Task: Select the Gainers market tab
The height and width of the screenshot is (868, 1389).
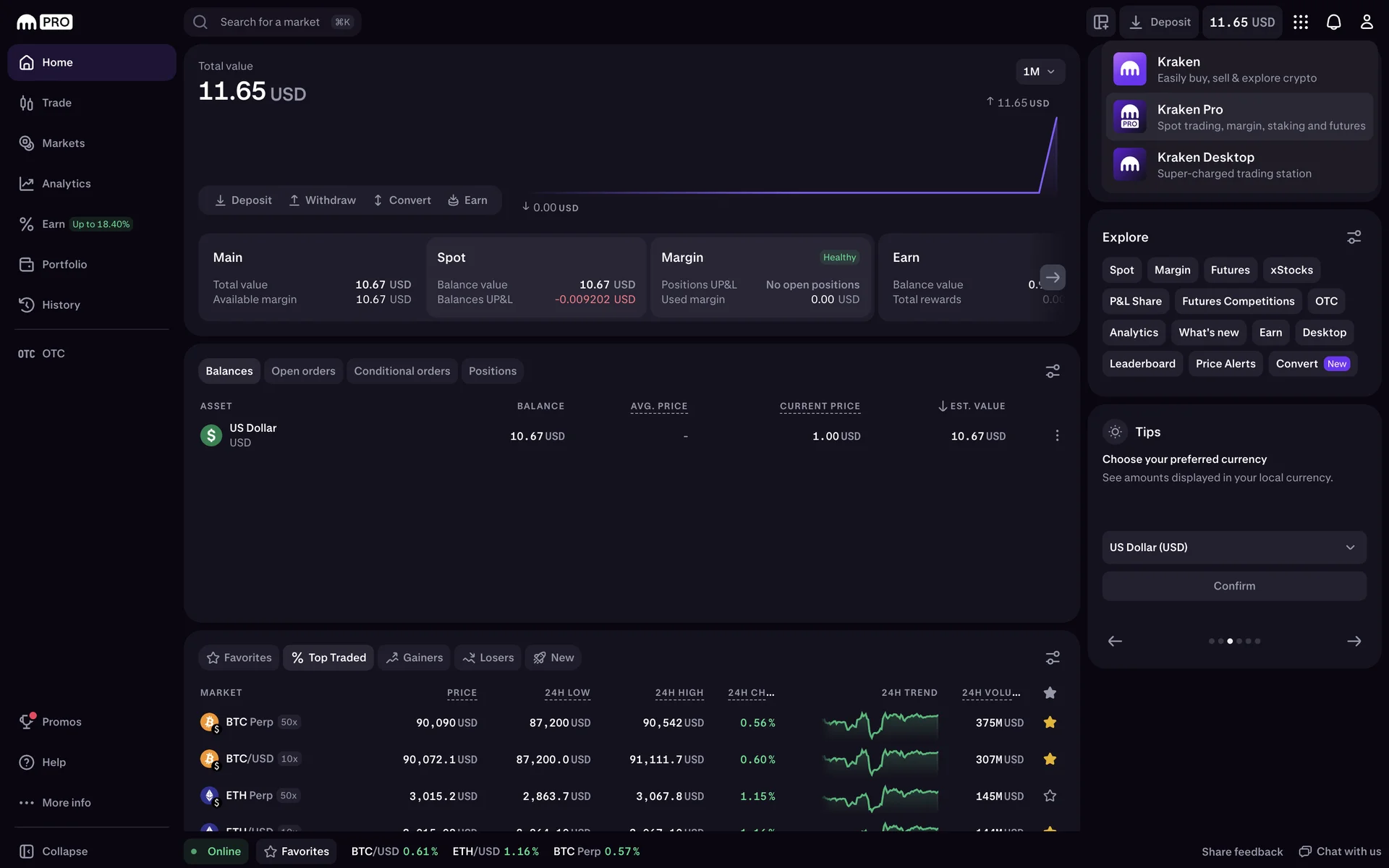Action: (414, 658)
